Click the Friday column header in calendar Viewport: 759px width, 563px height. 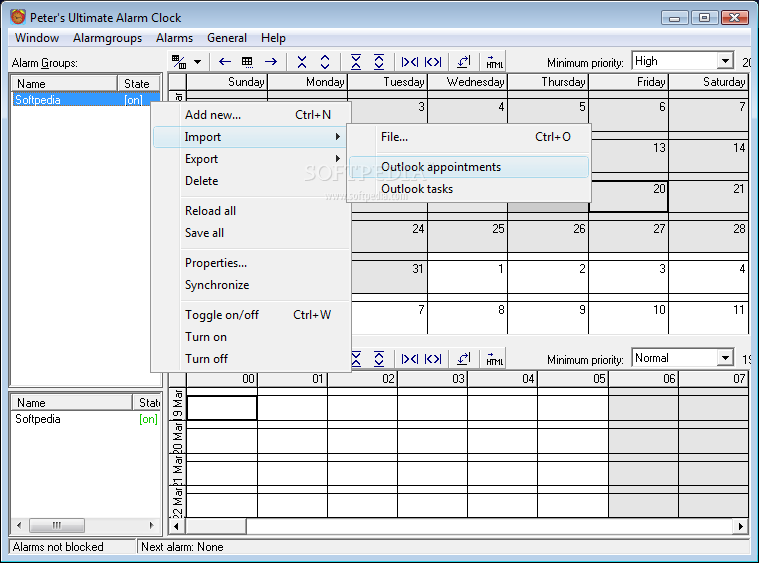pos(628,82)
